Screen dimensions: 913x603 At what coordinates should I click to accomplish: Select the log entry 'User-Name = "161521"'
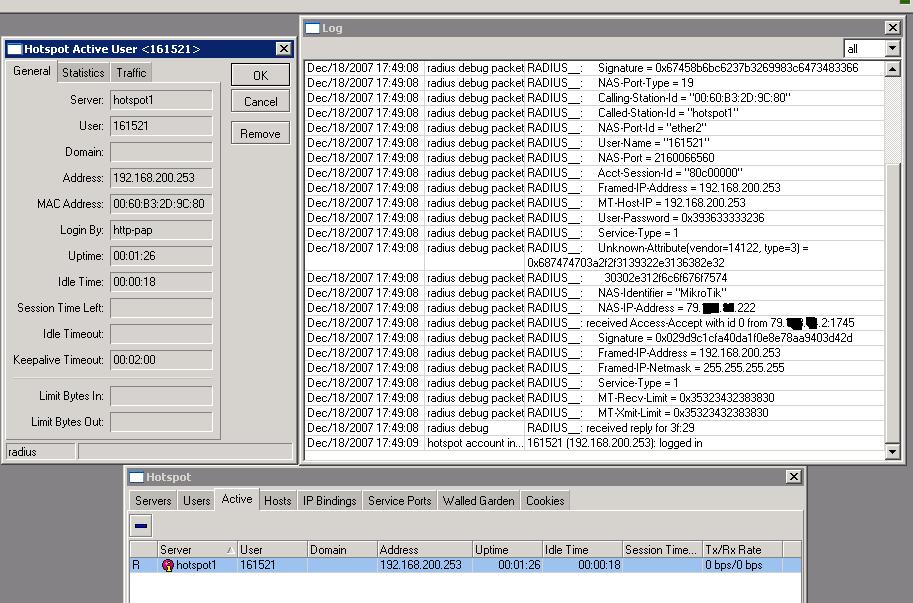594,143
